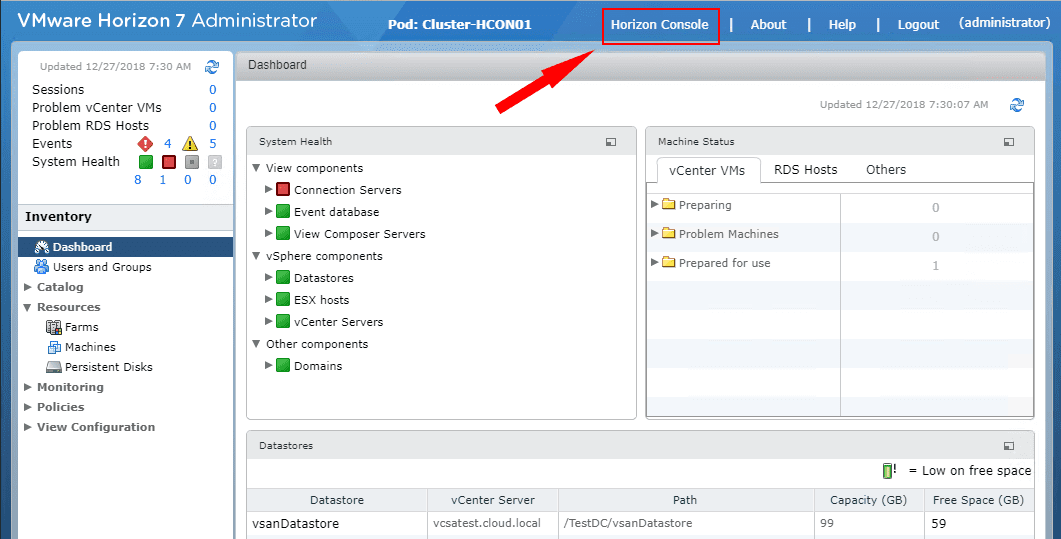1061x539 pixels.
Task: Click red System Health status square
Action: coord(168,162)
